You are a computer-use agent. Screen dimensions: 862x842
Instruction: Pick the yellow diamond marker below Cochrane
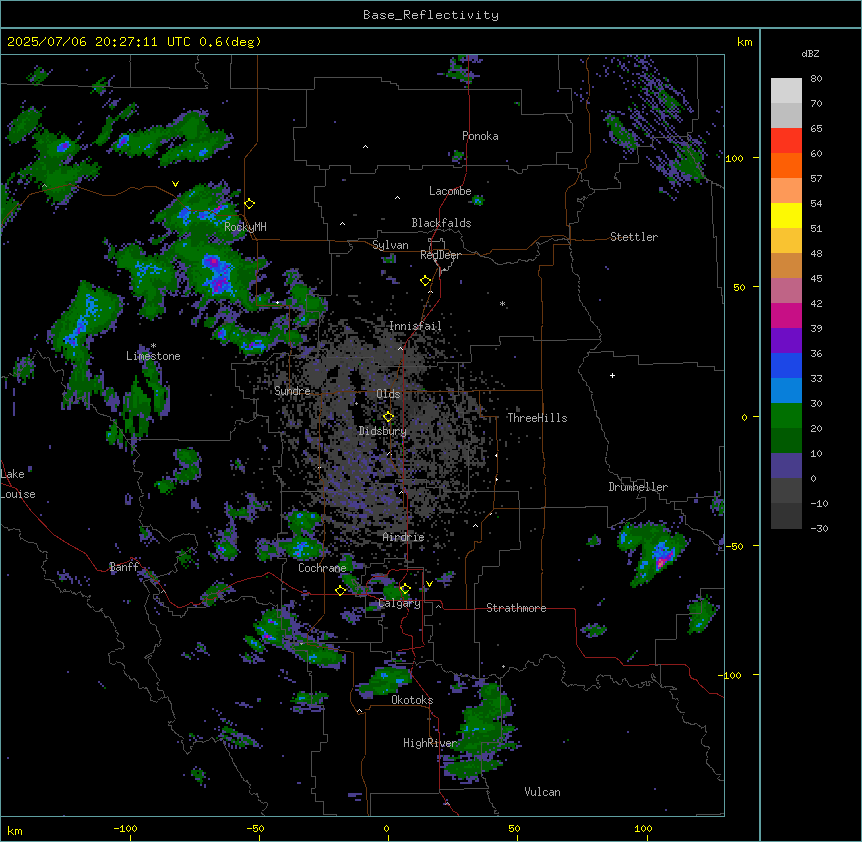(x=340, y=591)
